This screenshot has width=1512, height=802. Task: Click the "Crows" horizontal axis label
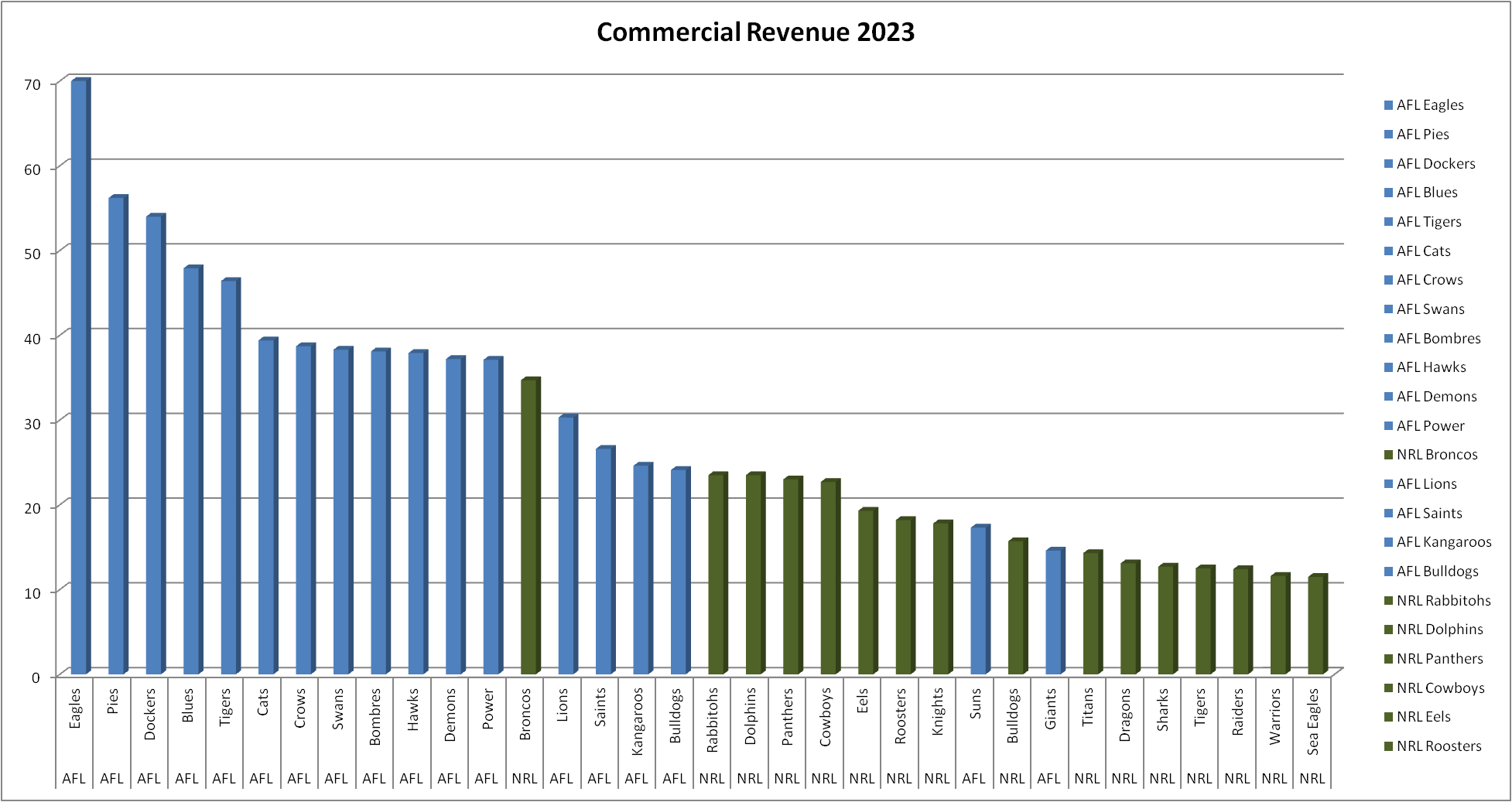[300, 708]
